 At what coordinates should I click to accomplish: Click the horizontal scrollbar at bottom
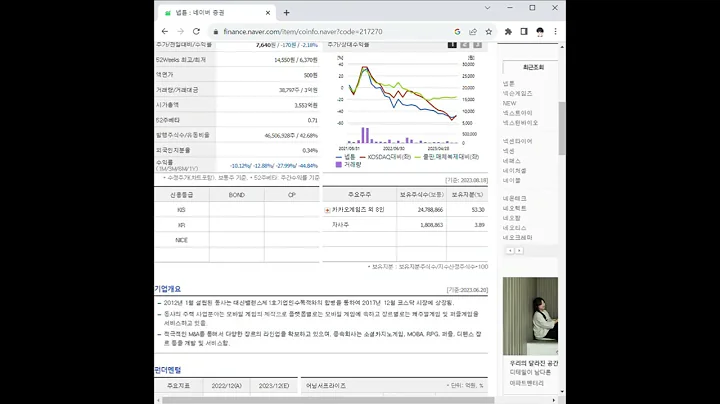[x=328, y=400]
